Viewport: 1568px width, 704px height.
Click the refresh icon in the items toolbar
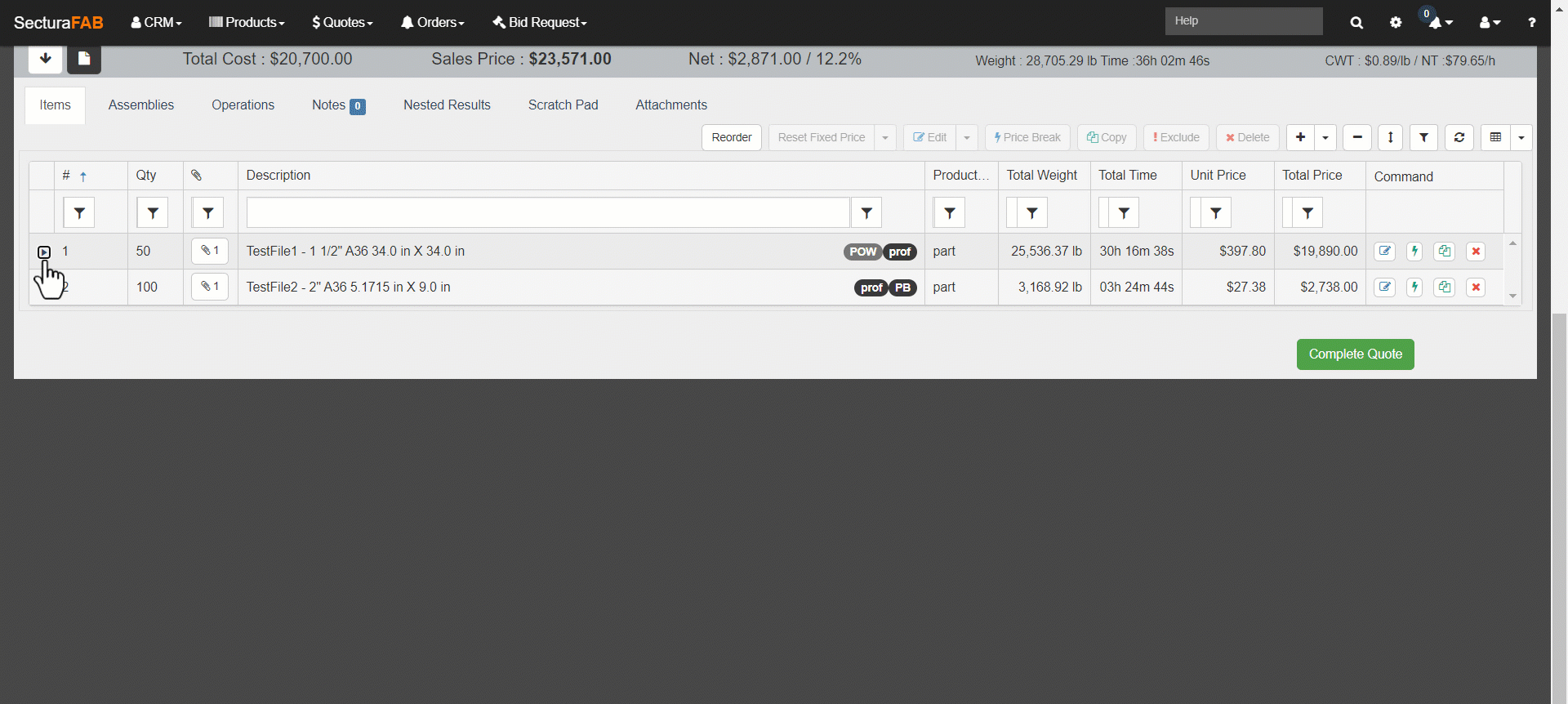click(x=1459, y=137)
